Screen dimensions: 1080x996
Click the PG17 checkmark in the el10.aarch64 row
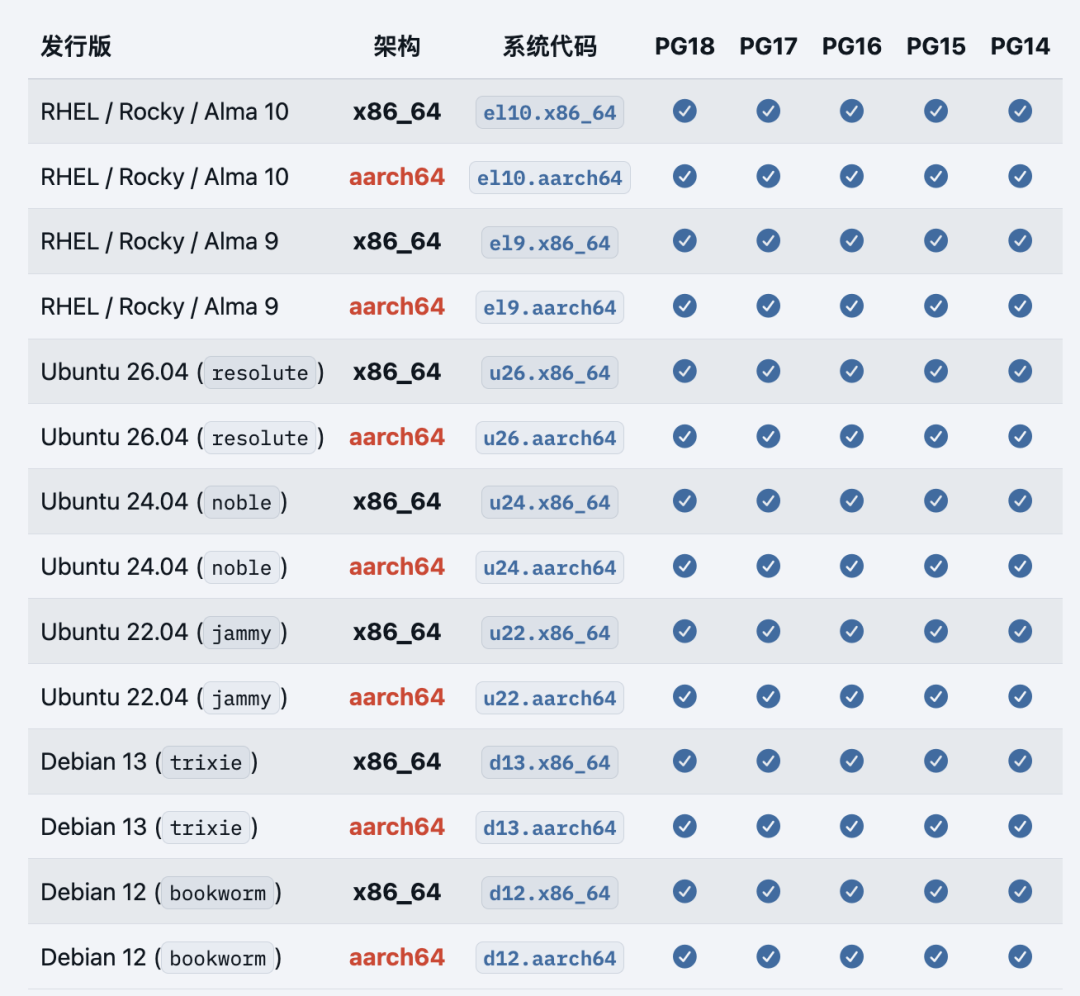coord(768,176)
